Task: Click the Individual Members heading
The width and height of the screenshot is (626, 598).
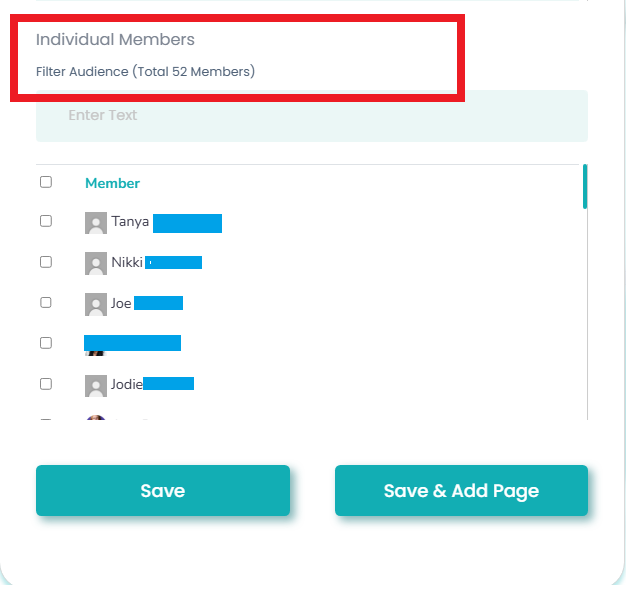Action: point(115,40)
